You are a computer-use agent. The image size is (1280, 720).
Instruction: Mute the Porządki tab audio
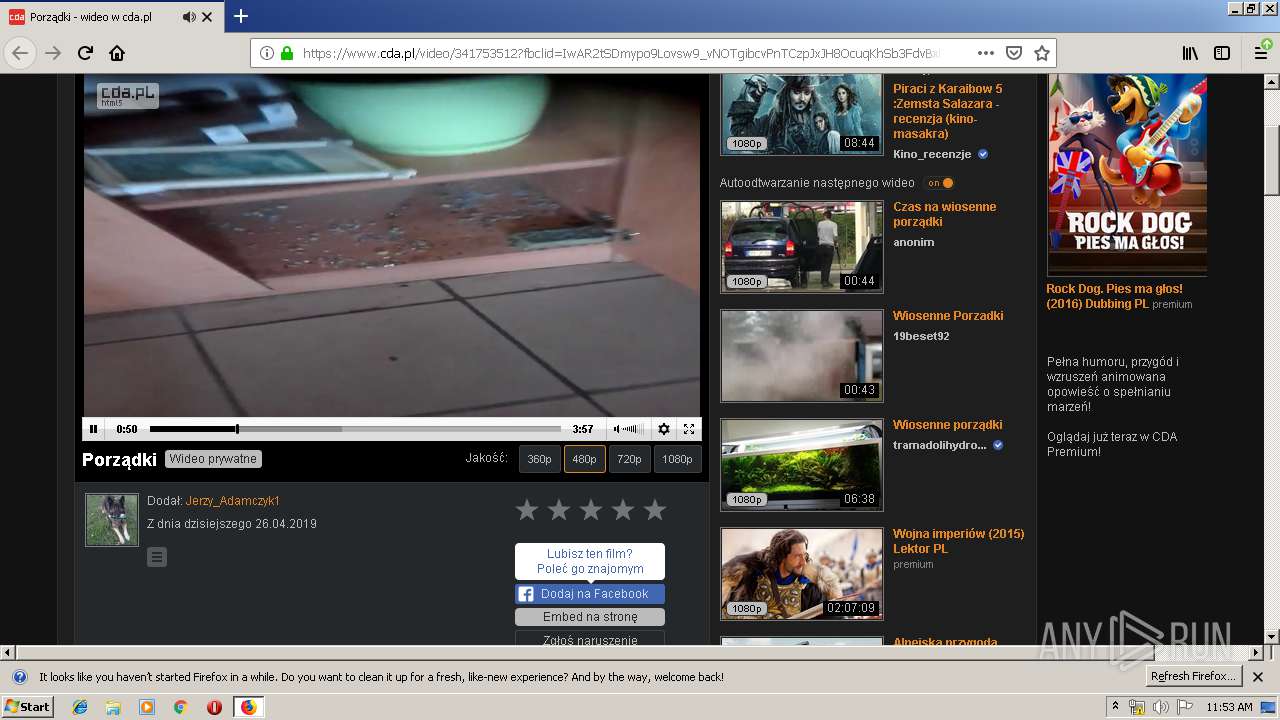pos(189,17)
